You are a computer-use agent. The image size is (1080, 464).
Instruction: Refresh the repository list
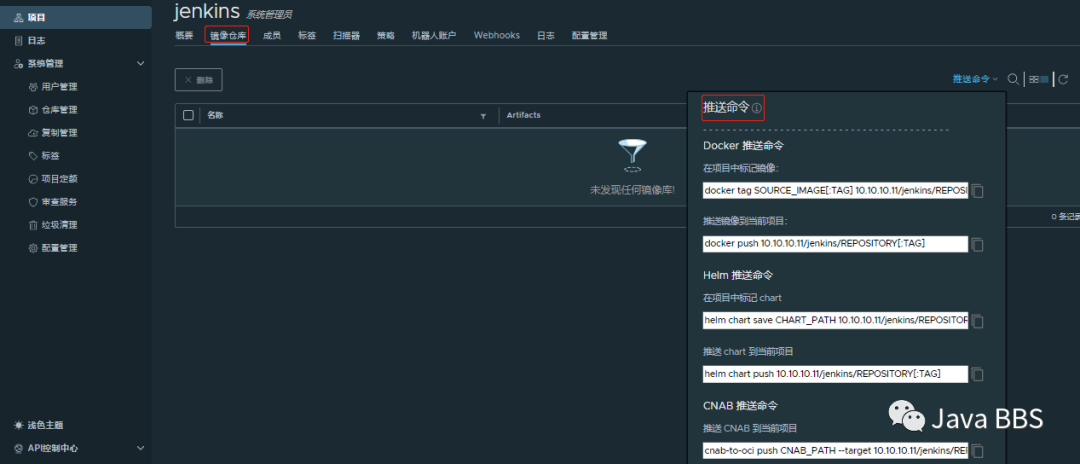(x=1063, y=79)
